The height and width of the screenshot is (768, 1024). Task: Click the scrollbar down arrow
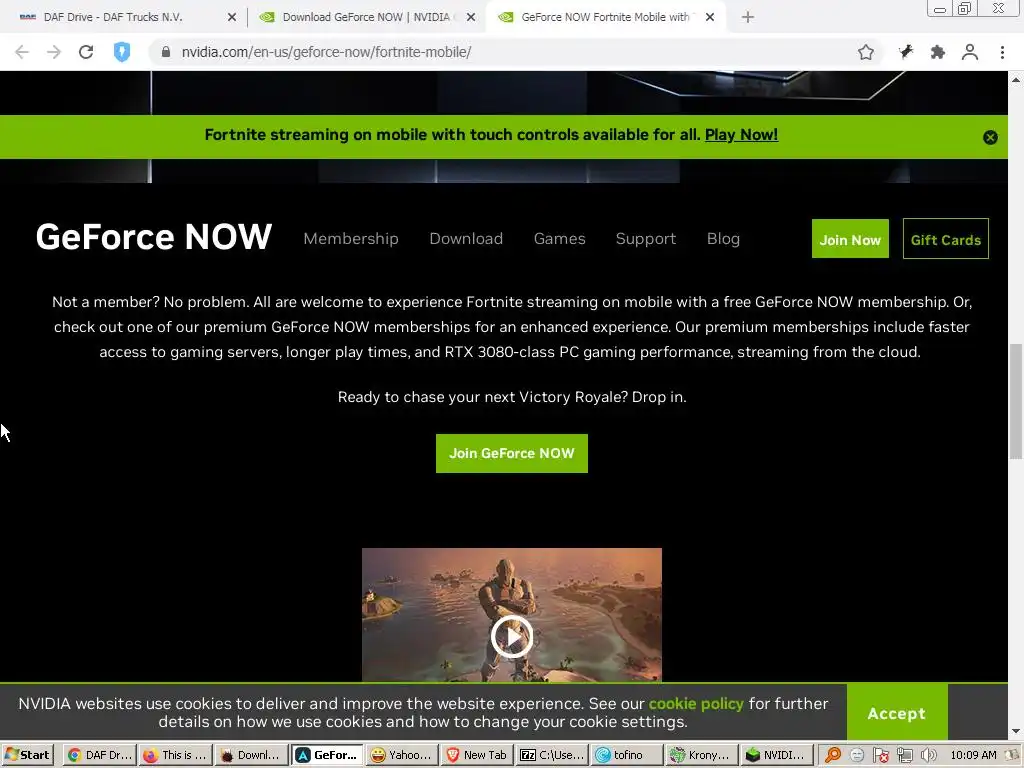click(1016, 731)
